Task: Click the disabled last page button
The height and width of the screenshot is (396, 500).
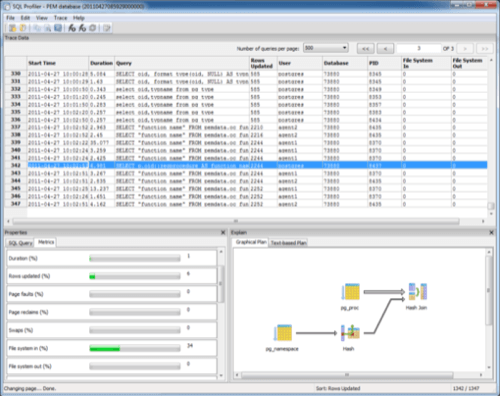Action: click(485, 49)
